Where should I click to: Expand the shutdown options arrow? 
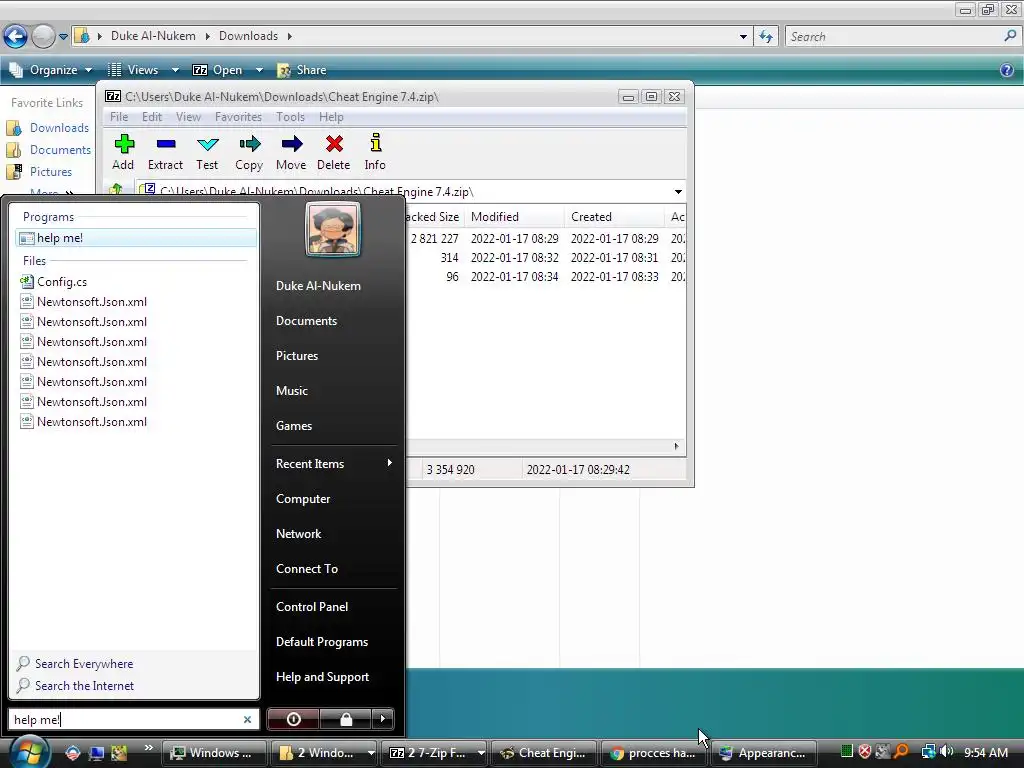[383, 719]
